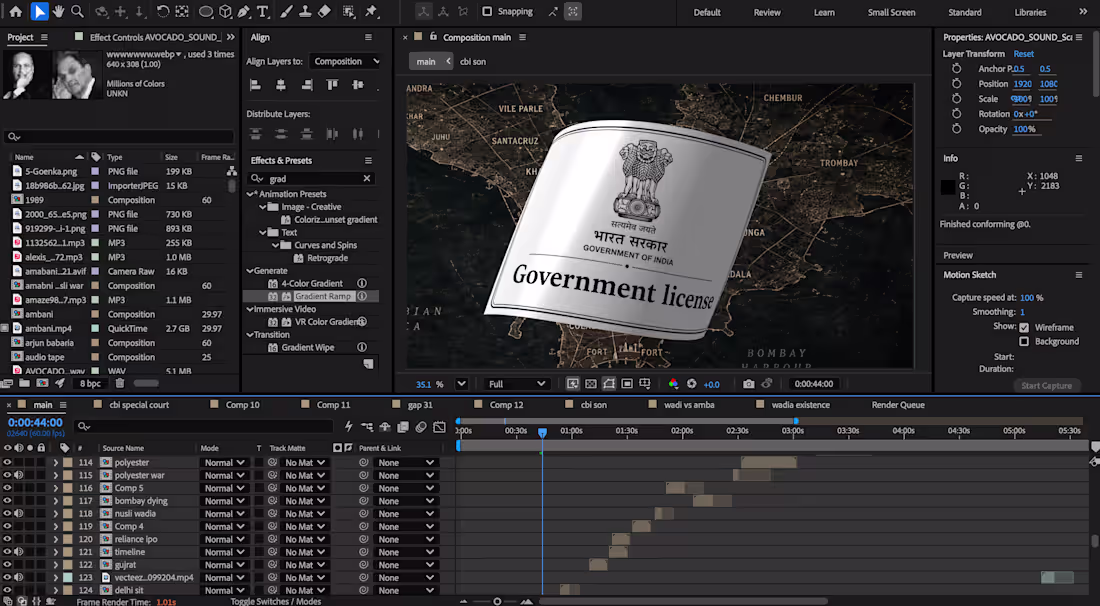
Task: Toggle Rotation stopwatch in Properties panel
Action: [956, 114]
